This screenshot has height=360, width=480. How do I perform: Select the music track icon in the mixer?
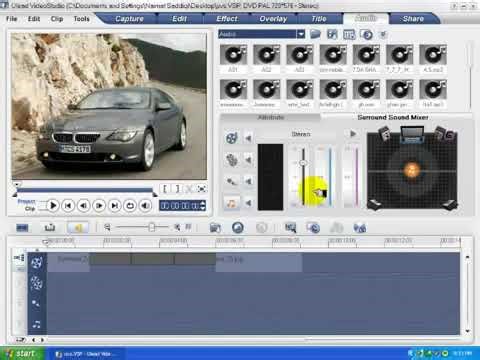232,203
